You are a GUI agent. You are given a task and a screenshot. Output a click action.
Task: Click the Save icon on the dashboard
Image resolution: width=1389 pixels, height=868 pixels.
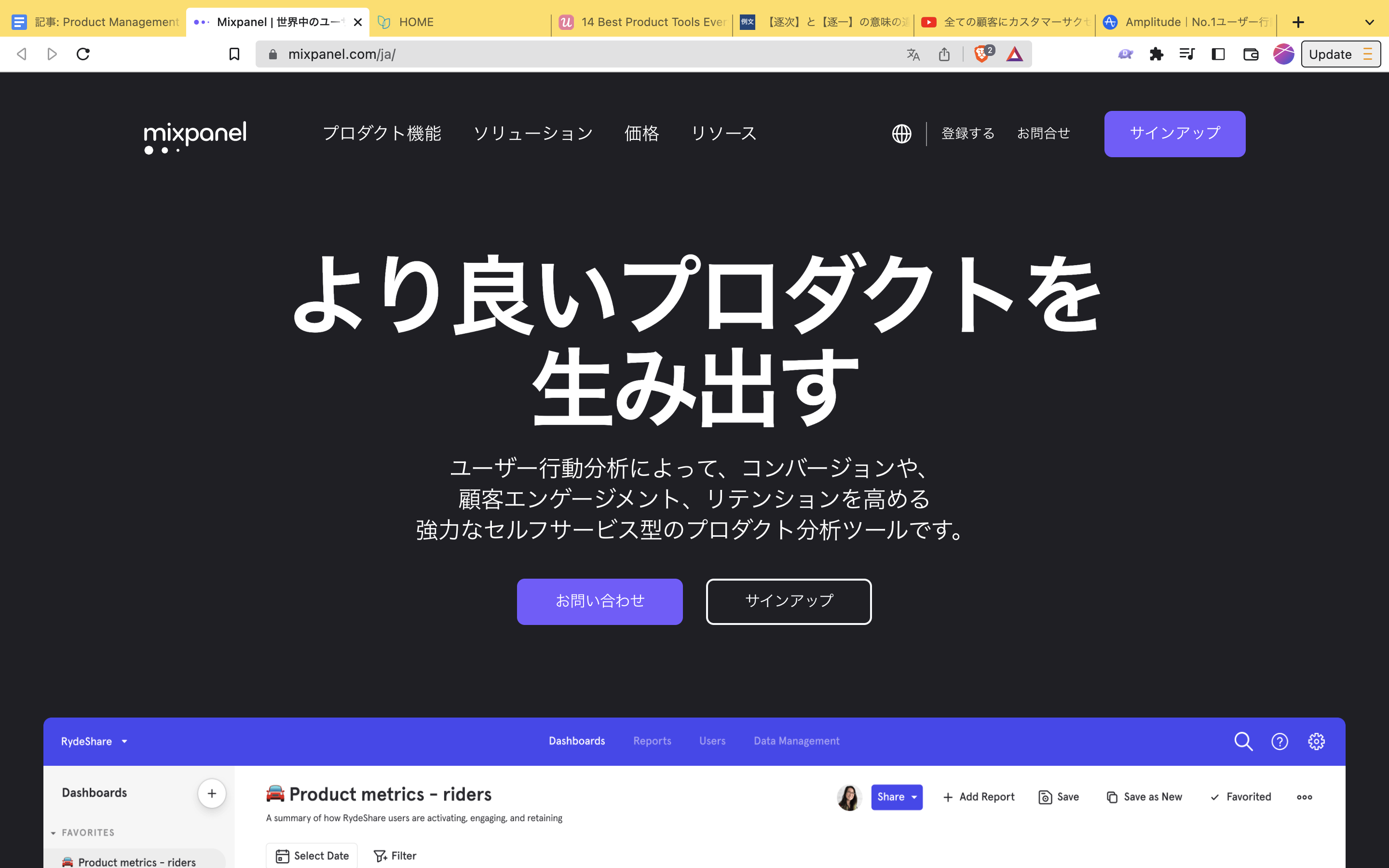tap(1059, 797)
